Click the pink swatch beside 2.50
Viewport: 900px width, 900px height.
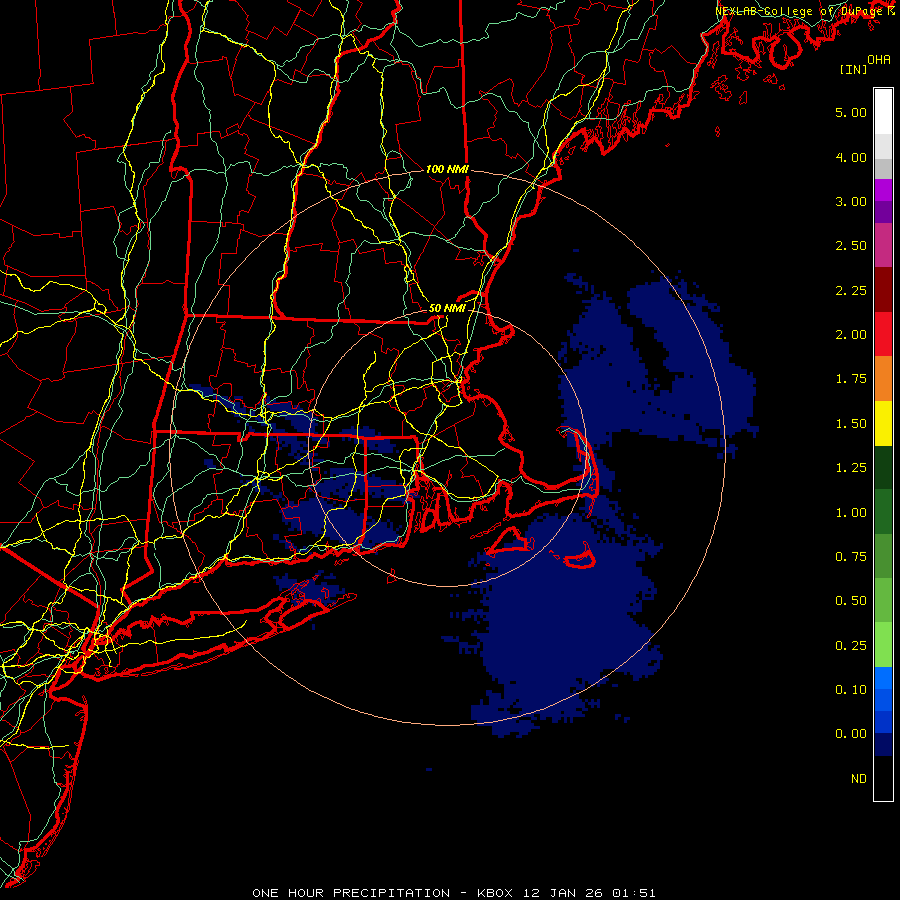point(883,245)
